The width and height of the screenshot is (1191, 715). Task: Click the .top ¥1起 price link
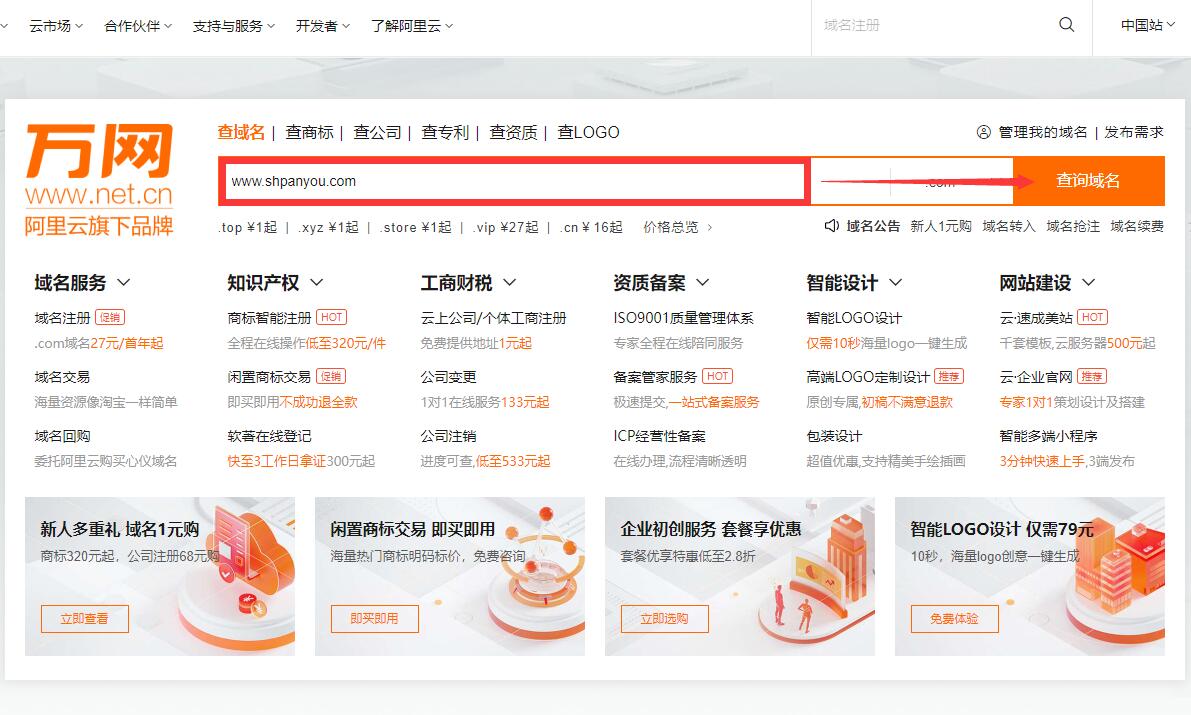248,227
